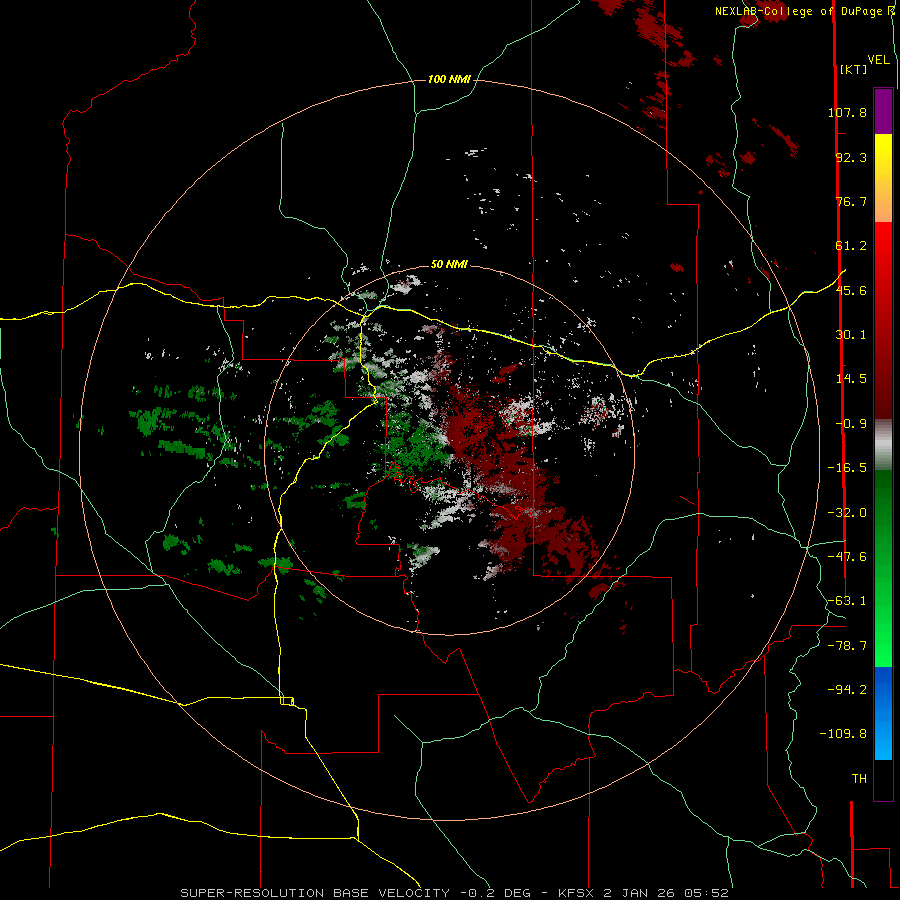The image size is (900, 900).
Task: Select the -0.9 scale value
Action: [851, 424]
